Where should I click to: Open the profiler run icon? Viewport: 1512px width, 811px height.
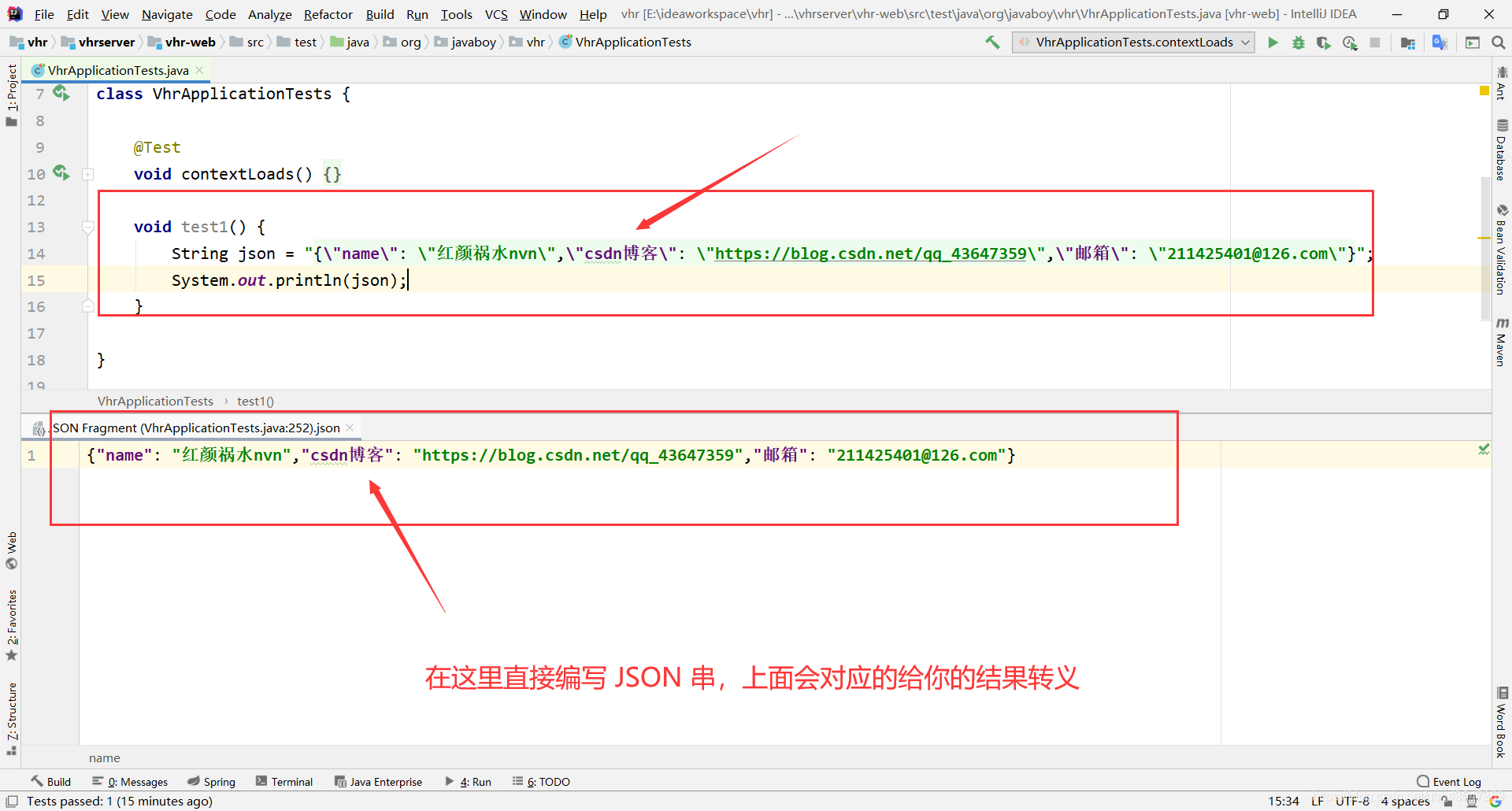click(x=1350, y=43)
